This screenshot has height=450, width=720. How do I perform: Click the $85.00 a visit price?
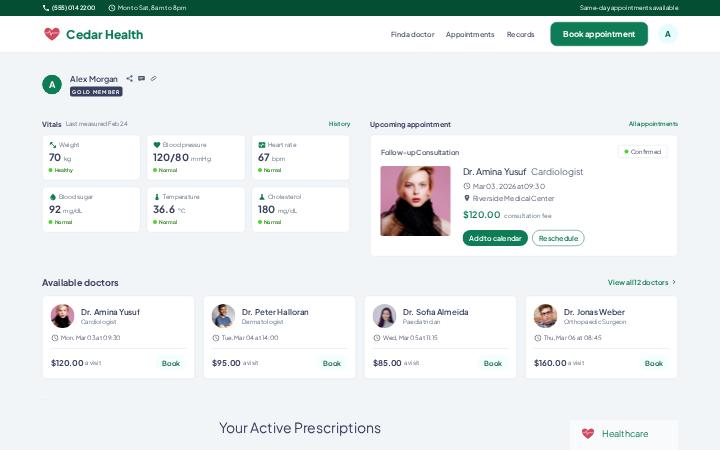pyautogui.click(x=396, y=363)
